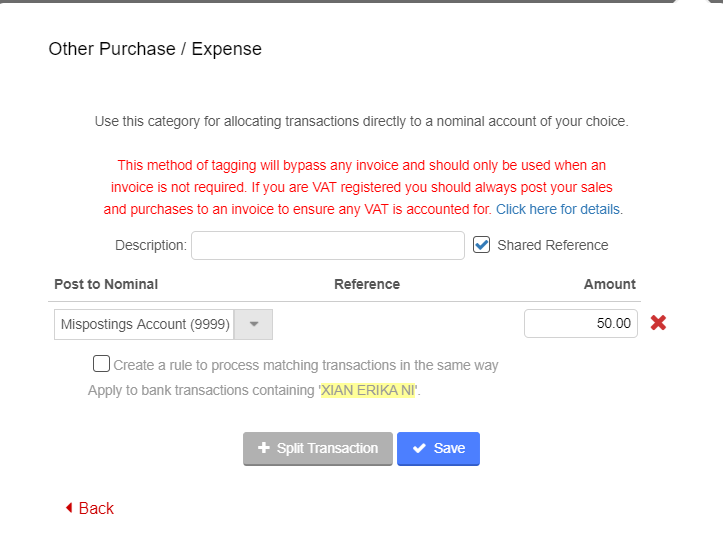Screen dimensions: 723x539
Task: Click the plus icon on Split Transaction
Action: pos(264,449)
